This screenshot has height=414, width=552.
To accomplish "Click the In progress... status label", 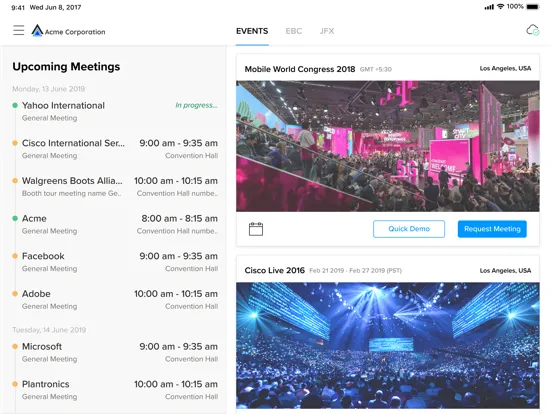I will click(196, 105).
